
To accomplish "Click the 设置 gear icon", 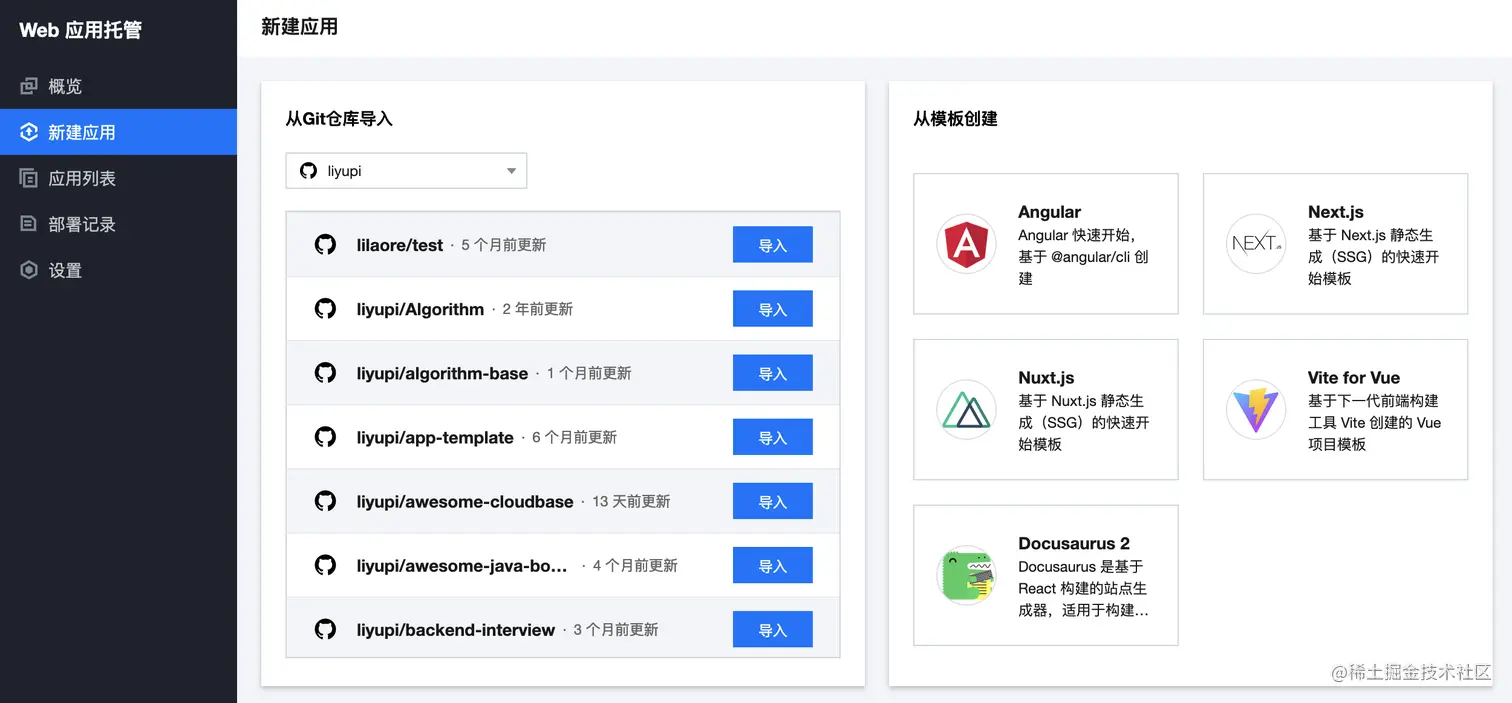I will pos(29,269).
